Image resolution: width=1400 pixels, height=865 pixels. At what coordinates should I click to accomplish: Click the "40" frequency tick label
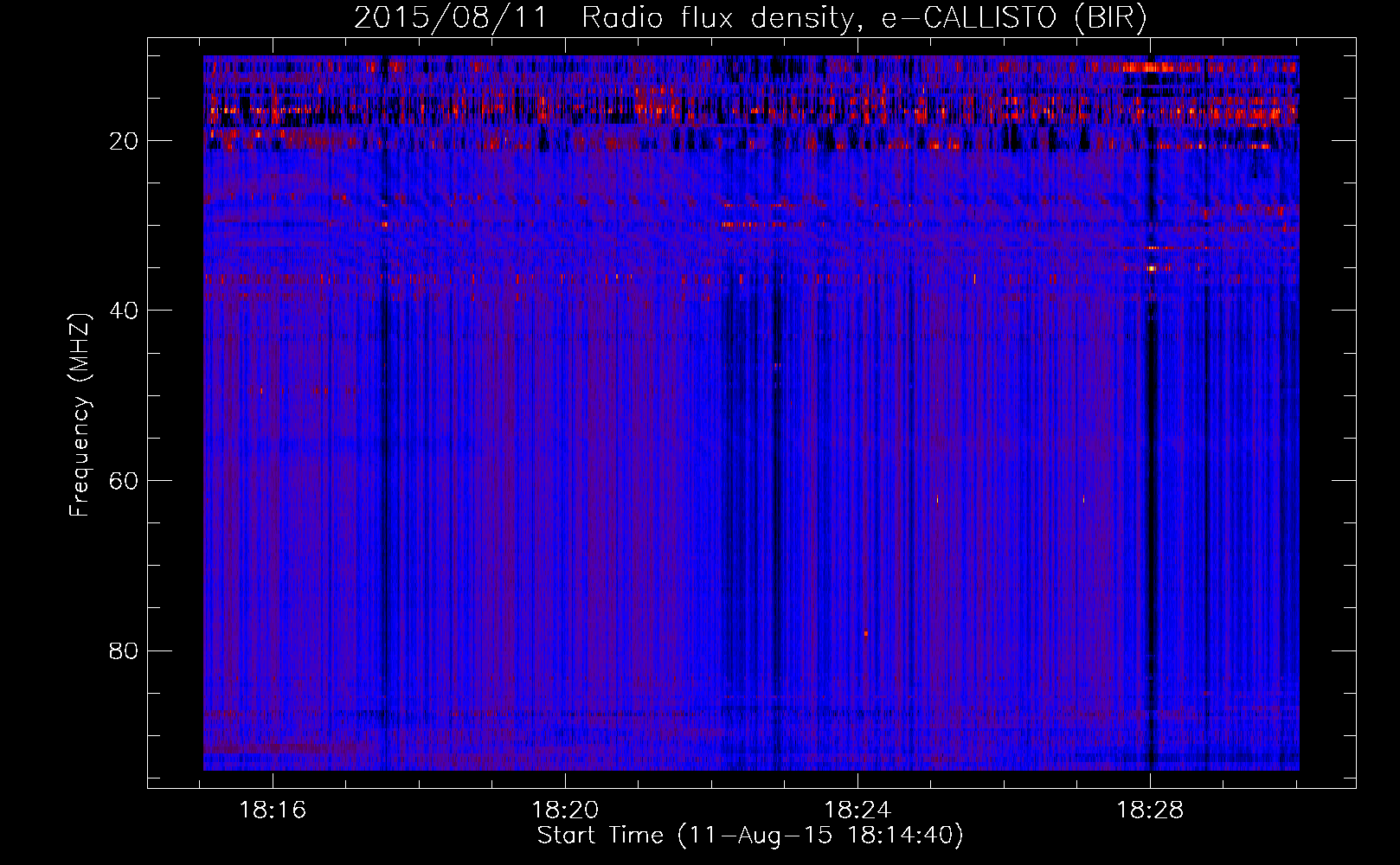click(125, 311)
